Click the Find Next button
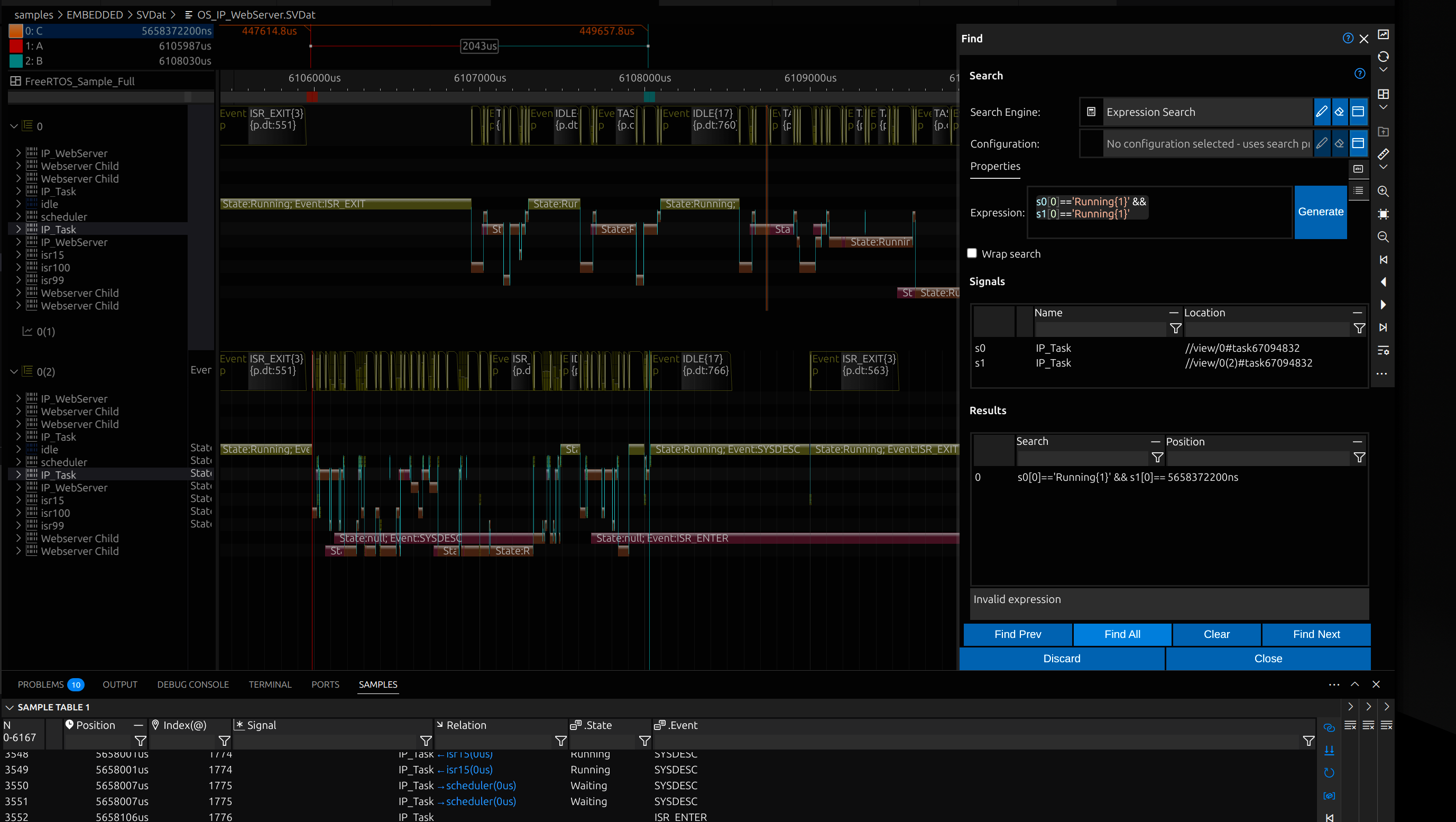 [1316, 634]
